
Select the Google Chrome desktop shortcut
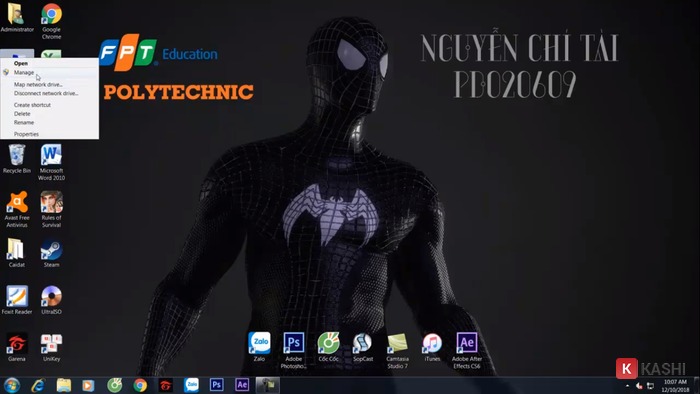[x=51, y=21]
